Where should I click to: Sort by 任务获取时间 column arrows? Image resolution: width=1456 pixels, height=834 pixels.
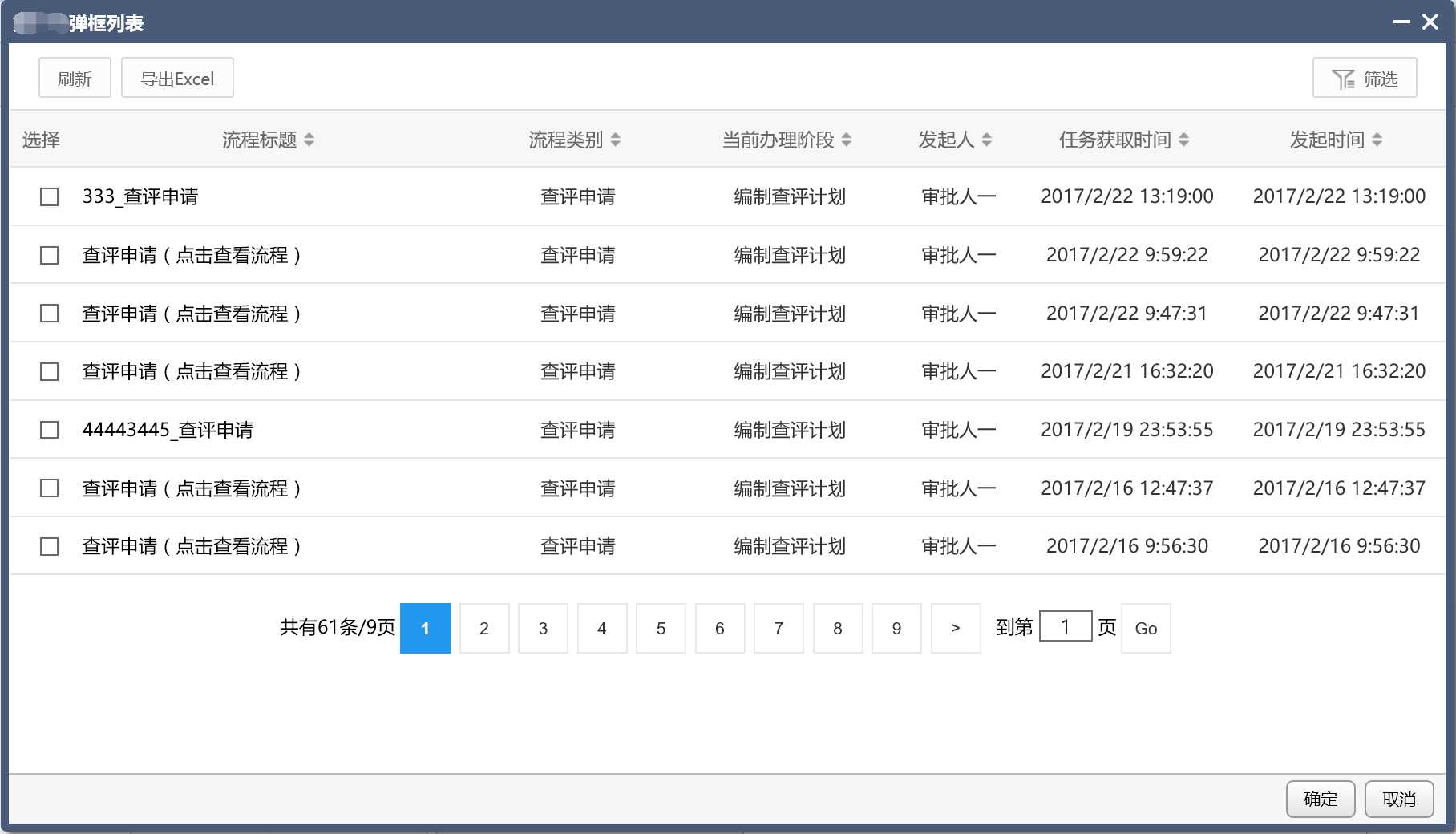point(1184,140)
